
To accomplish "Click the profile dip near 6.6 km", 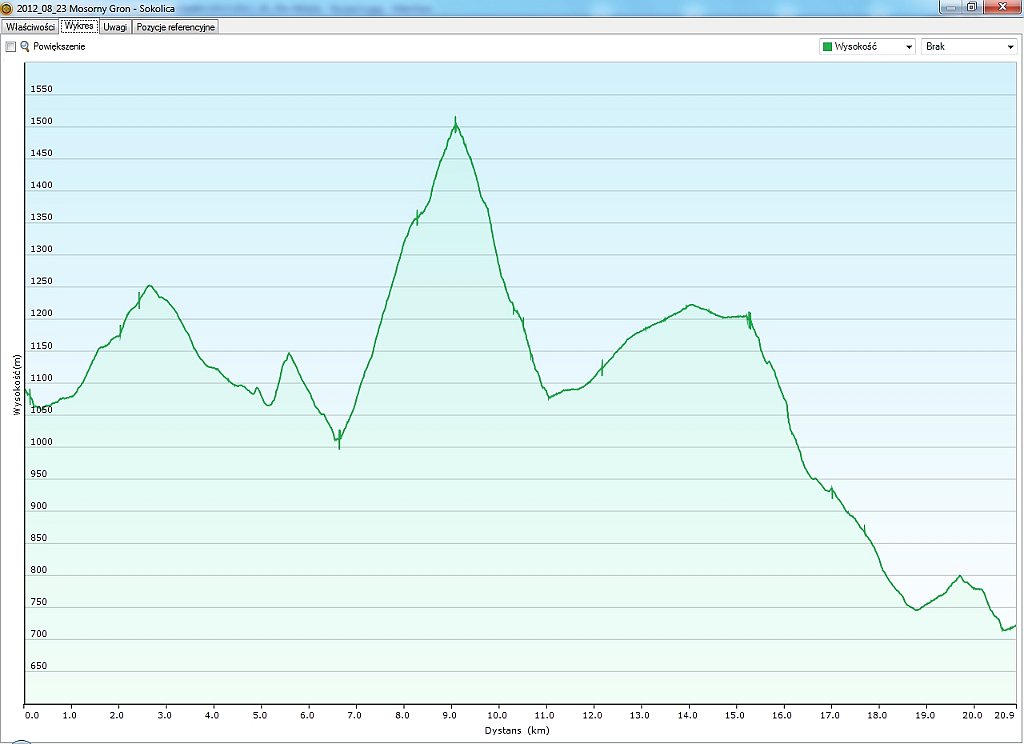I will click(x=339, y=440).
